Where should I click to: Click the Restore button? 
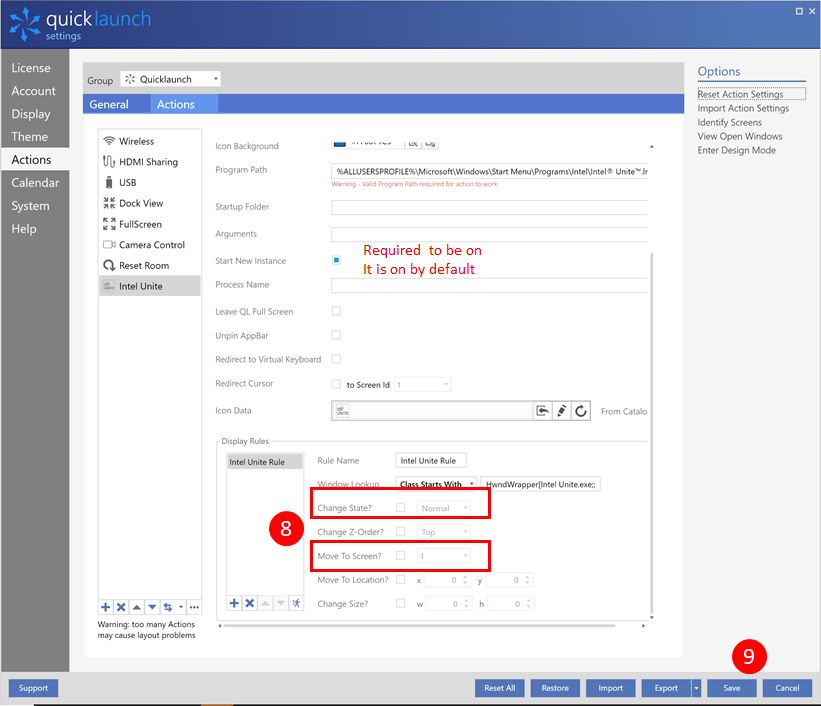(555, 688)
